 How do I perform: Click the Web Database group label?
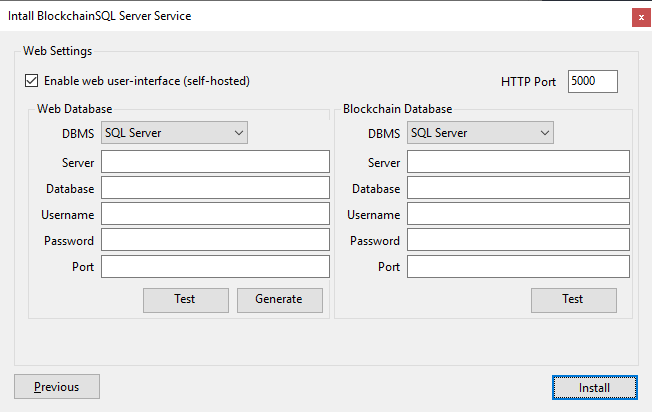[74, 109]
